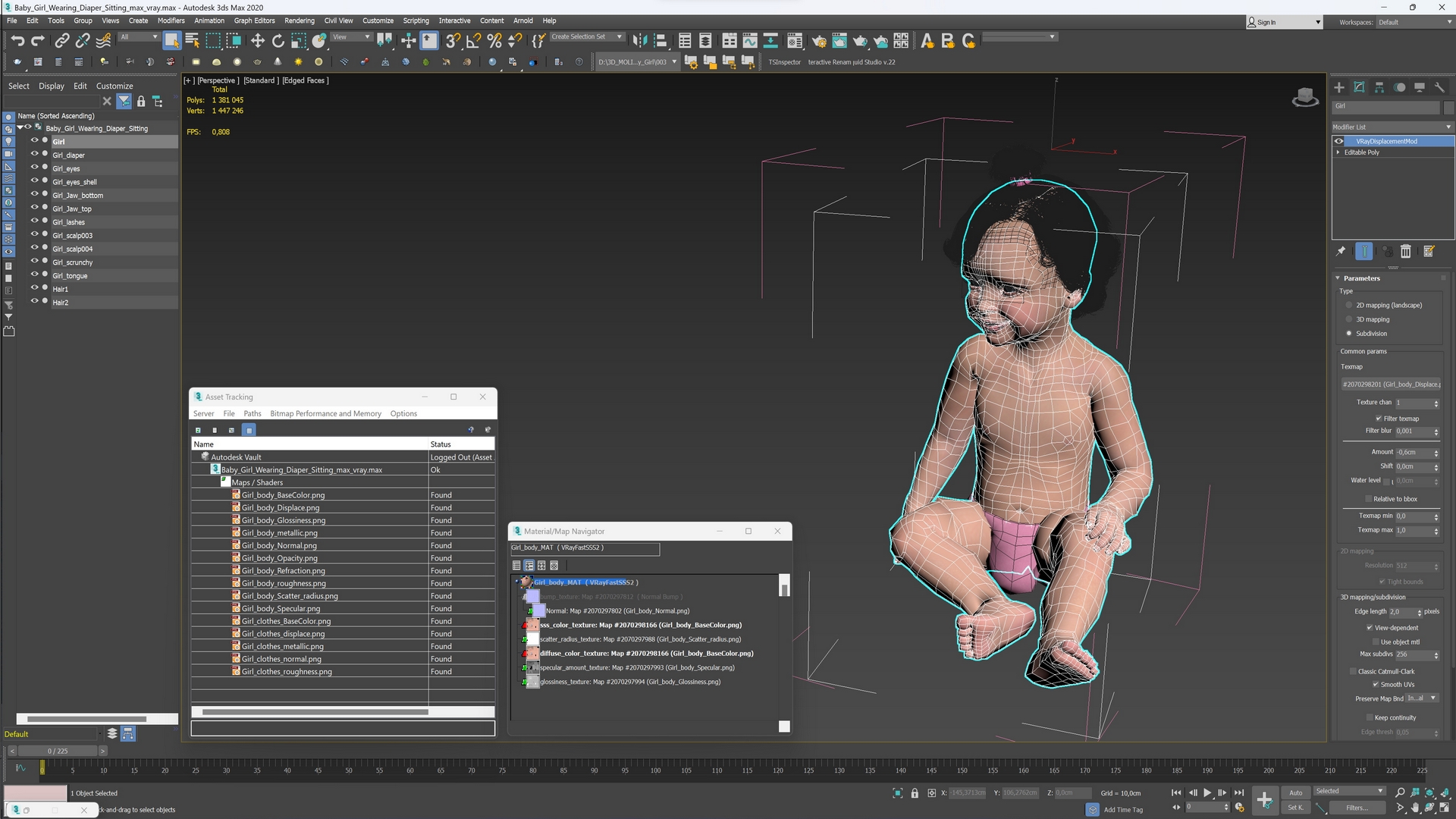Click the Mirror tool icon
This screenshot has width=1456, height=819.
click(640, 41)
